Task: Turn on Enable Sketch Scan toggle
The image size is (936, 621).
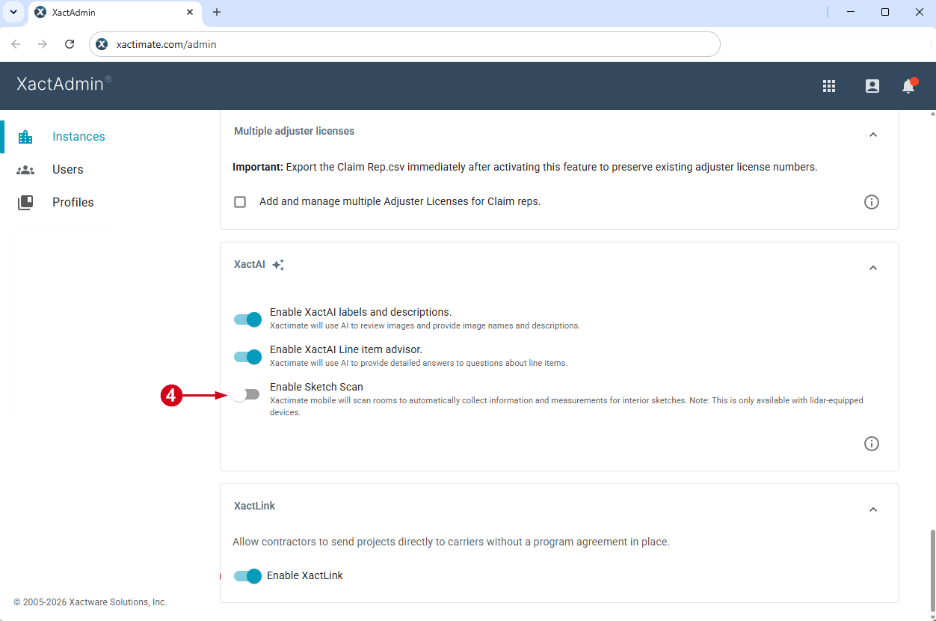Action: coord(247,395)
